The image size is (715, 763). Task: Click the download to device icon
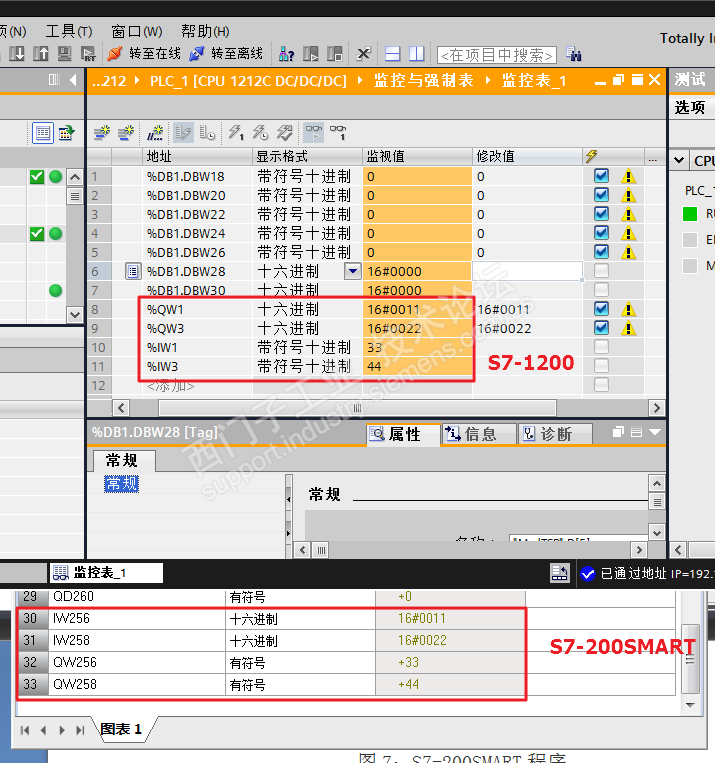pos(17,54)
